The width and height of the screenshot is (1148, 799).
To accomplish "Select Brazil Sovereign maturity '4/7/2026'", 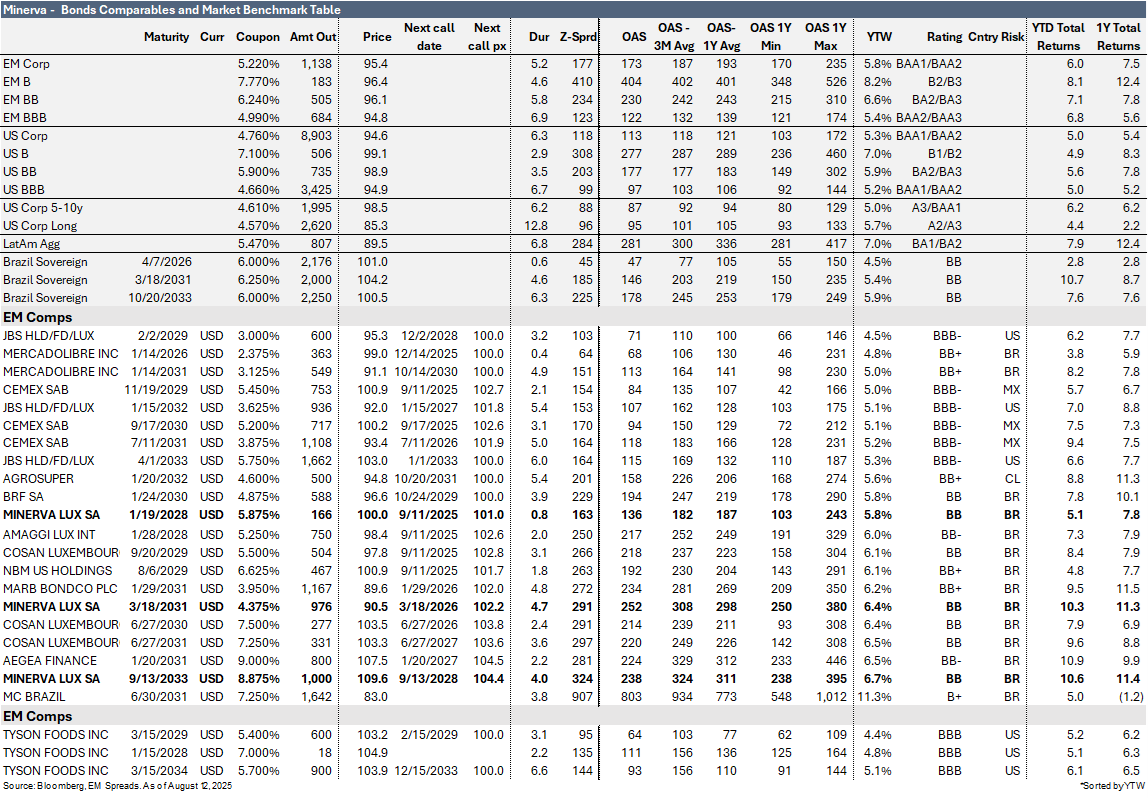I will tap(166, 261).
